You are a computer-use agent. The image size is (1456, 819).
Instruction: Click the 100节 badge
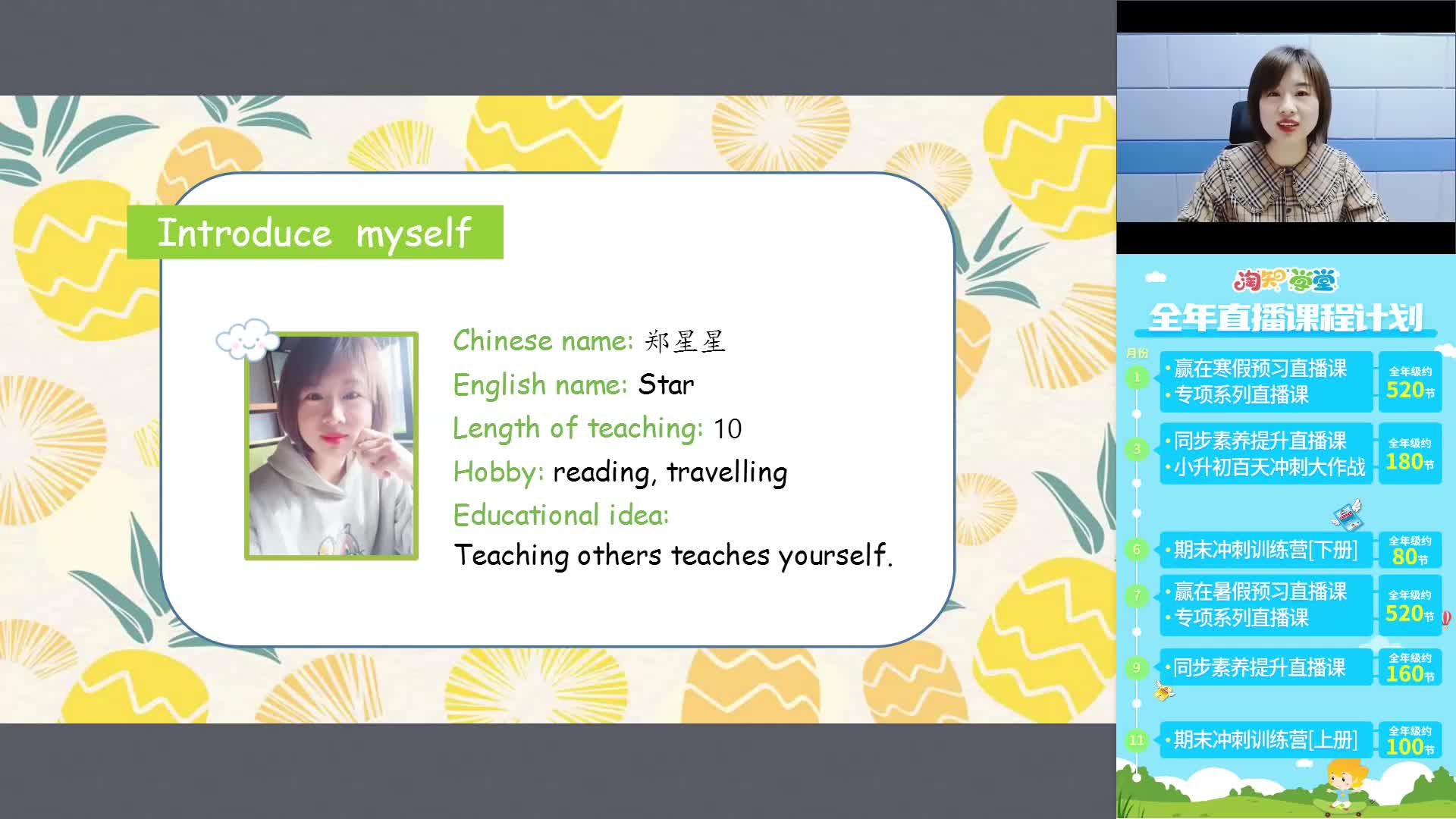[1410, 740]
